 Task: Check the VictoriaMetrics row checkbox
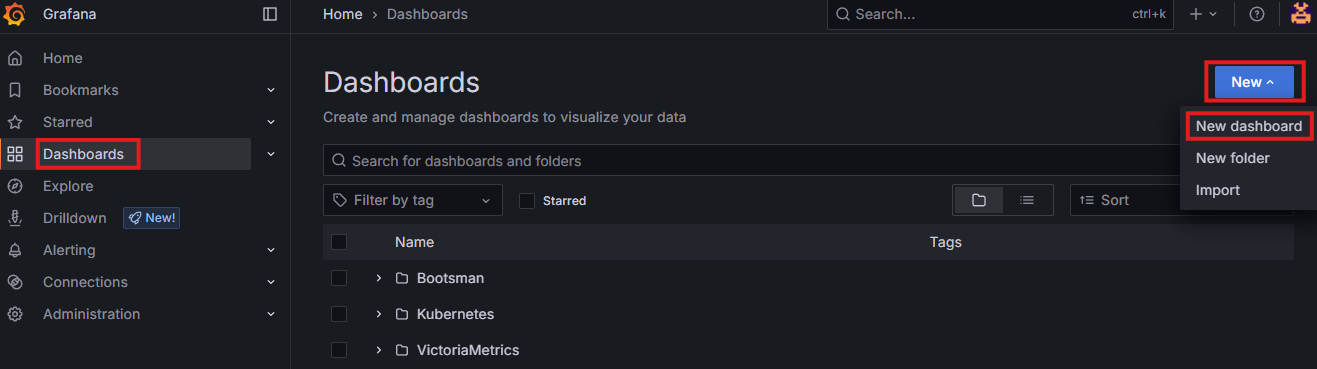tap(339, 350)
